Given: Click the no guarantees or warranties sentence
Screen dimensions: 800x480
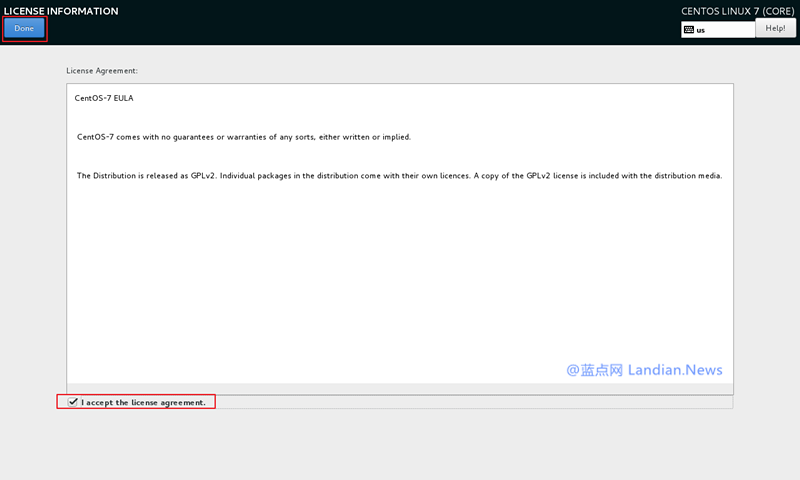Looking at the screenshot, I should (x=244, y=137).
